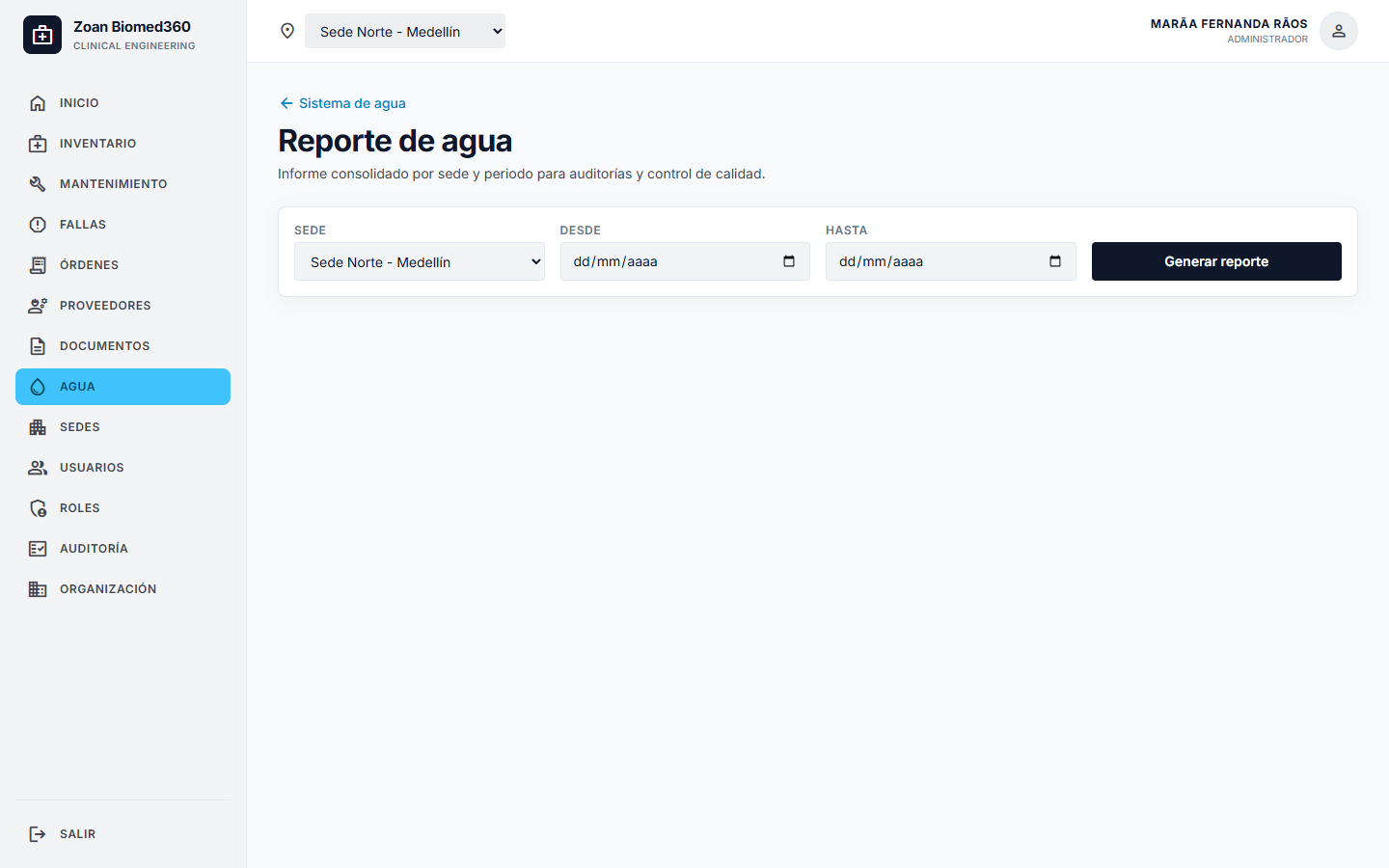Click the alert circle icon beside Fallas
Image resolution: width=1389 pixels, height=868 pixels.
tap(38, 225)
